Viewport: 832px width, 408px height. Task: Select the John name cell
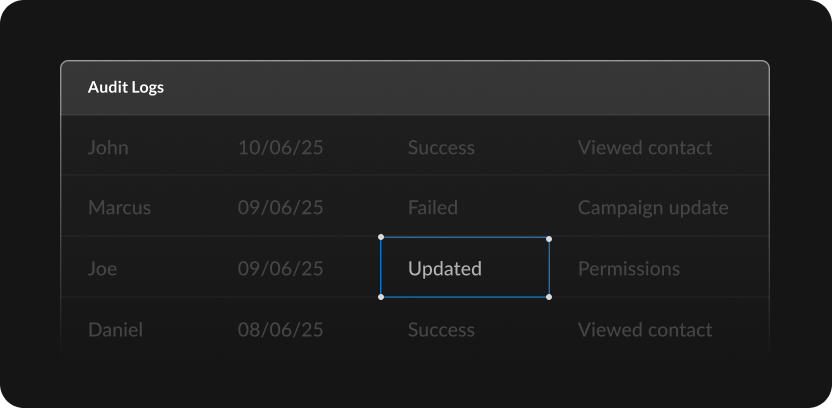pyautogui.click(x=108, y=147)
